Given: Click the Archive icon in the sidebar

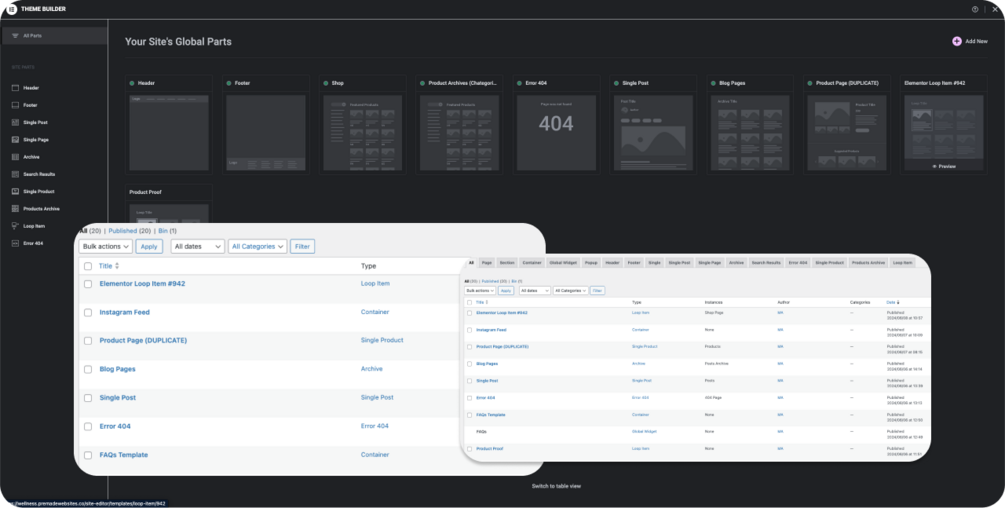Looking at the screenshot, I should tap(15, 157).
